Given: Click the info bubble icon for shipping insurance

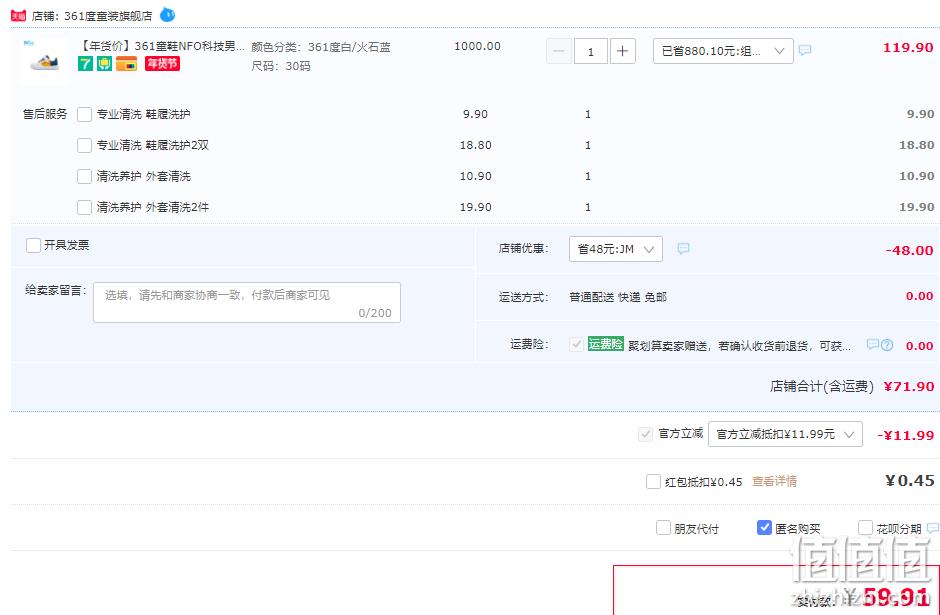Looking at the screenshot, I should tap(873, 345).
